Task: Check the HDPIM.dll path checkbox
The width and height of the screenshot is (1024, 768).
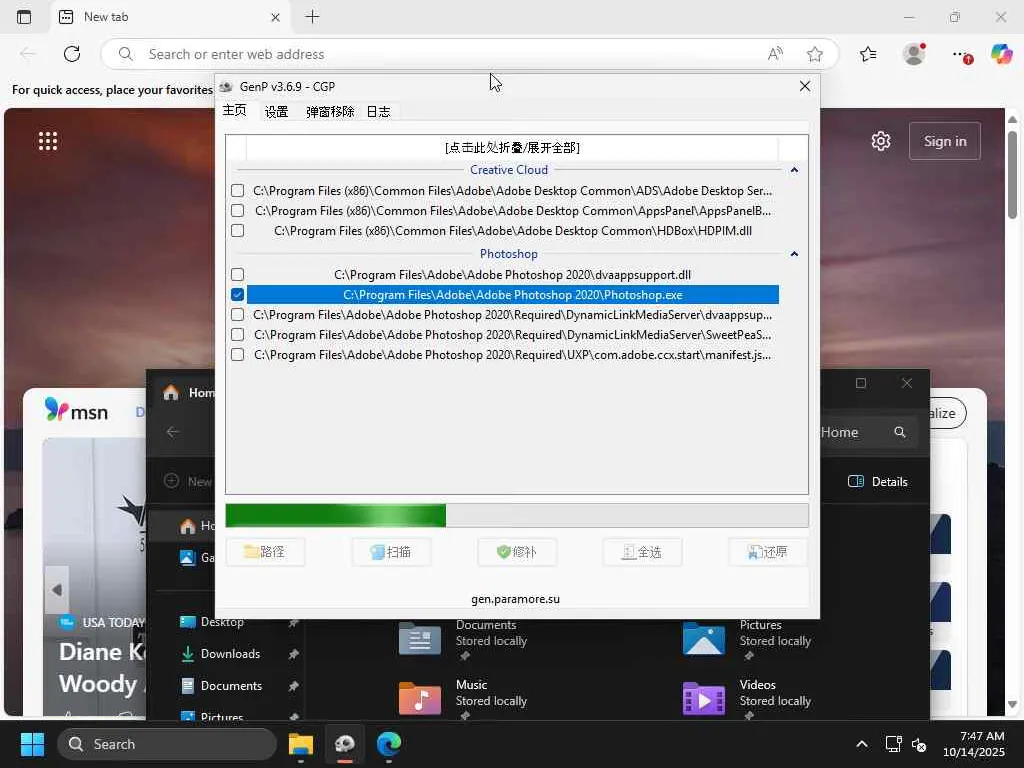Action: (238, 231)
